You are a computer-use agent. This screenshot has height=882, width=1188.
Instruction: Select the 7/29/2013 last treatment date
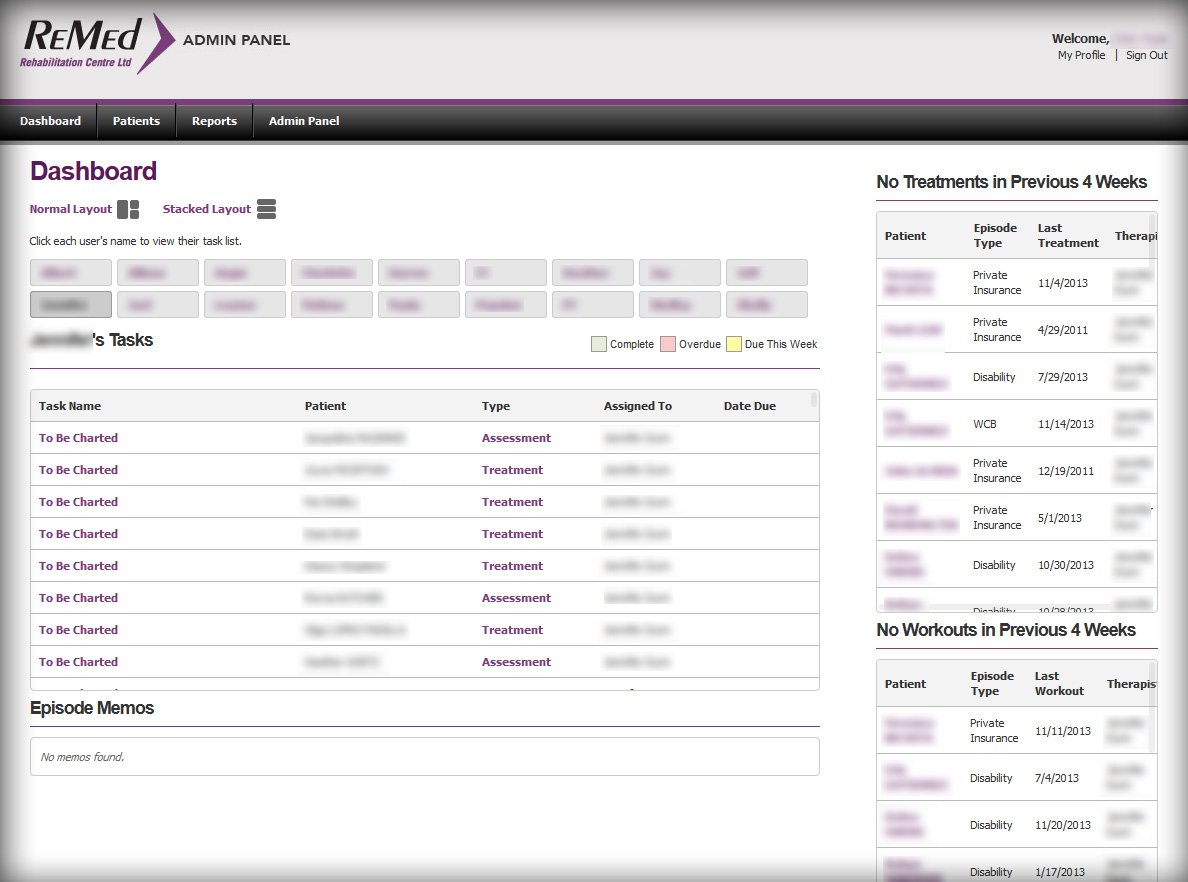click(x=1062, y=377)
